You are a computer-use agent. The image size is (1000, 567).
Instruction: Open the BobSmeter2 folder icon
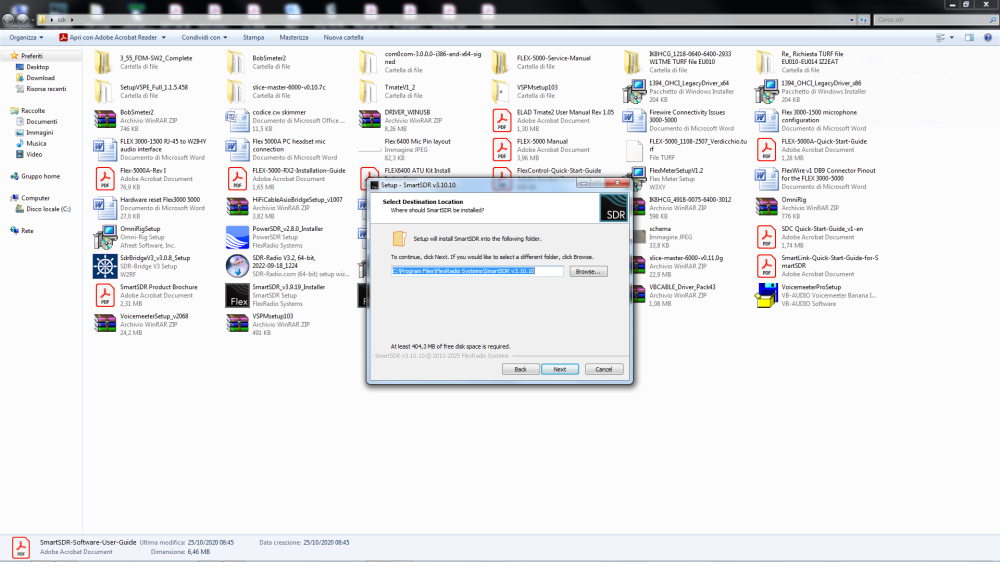(236, 63)
